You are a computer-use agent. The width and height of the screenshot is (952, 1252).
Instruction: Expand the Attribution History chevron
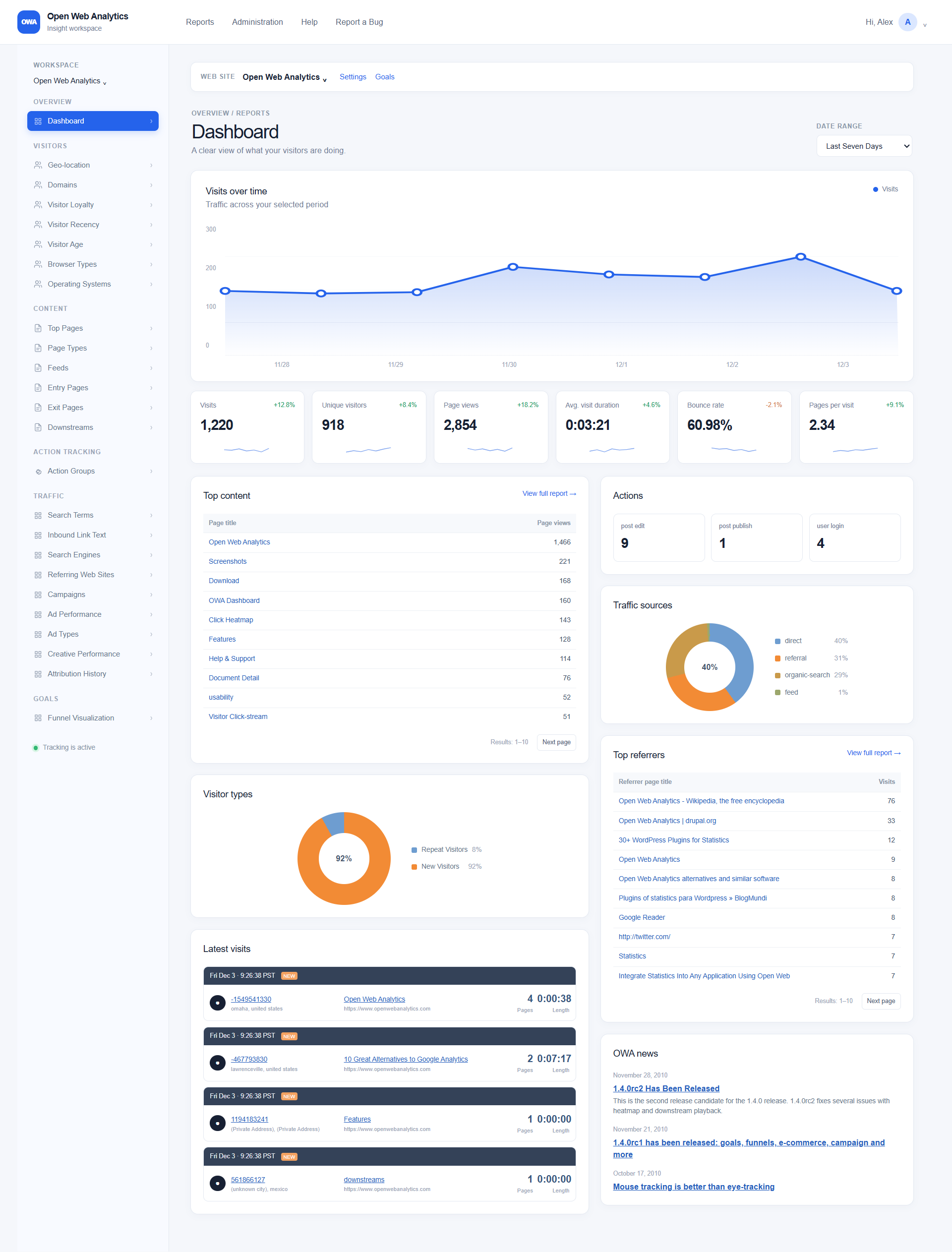(151, 674)
